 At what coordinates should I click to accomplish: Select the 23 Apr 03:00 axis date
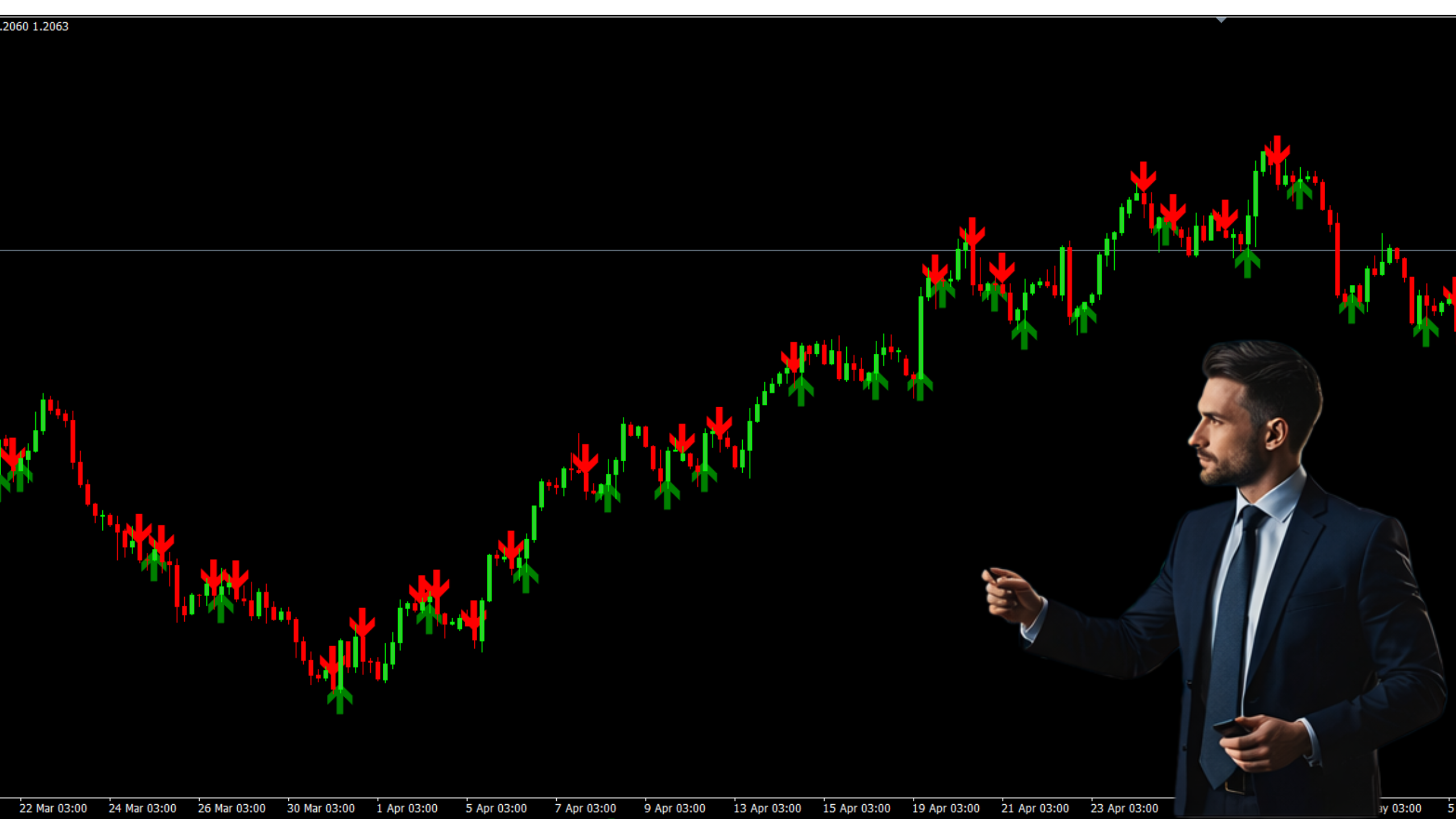1124,808
